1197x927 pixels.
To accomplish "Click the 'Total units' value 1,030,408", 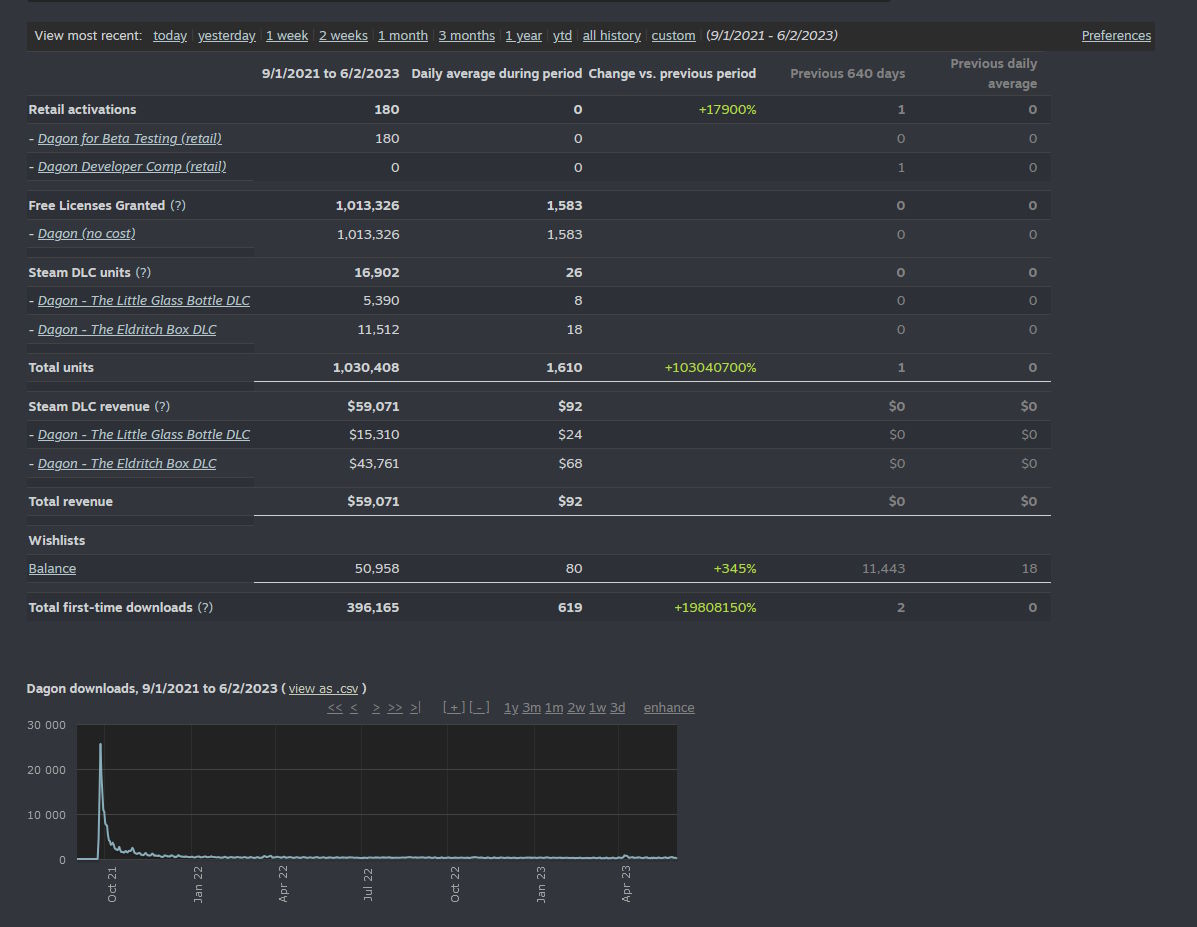I will (366, 367).
